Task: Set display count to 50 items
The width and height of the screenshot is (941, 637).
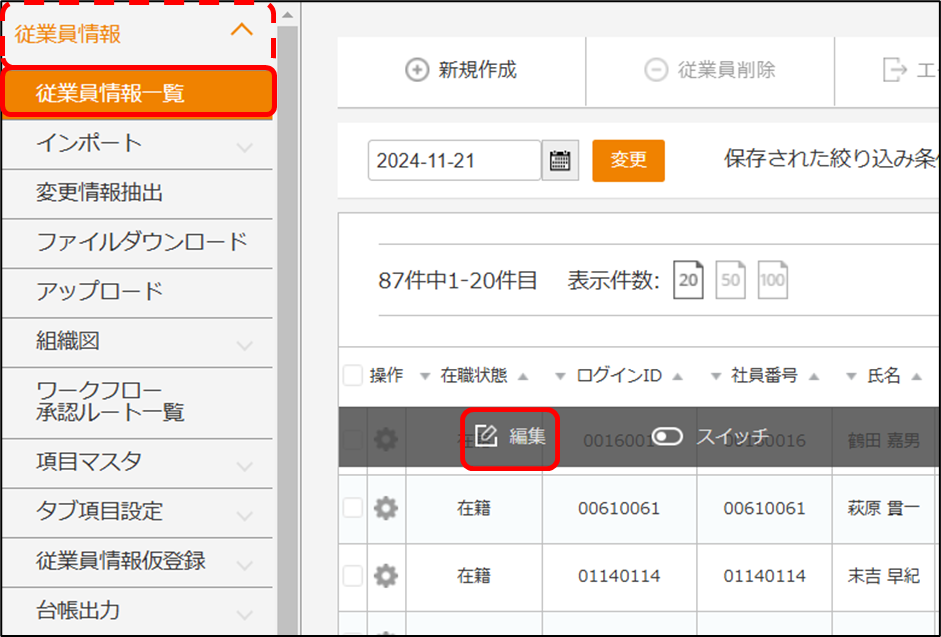Action: (x=731, y=281)
